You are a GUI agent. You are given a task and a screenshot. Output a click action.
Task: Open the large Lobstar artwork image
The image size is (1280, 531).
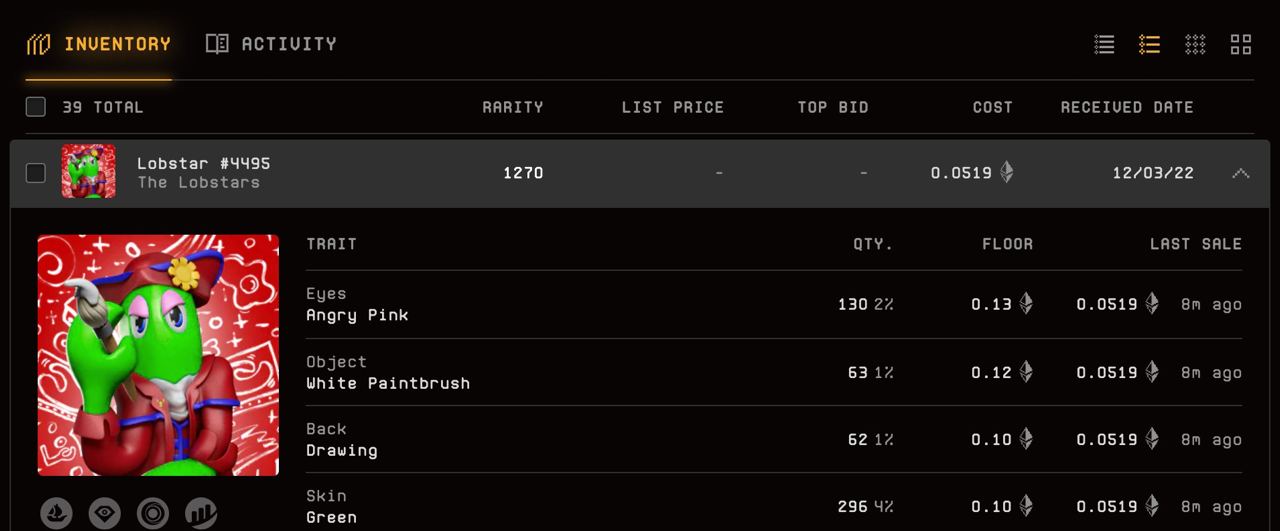point(158,355)
